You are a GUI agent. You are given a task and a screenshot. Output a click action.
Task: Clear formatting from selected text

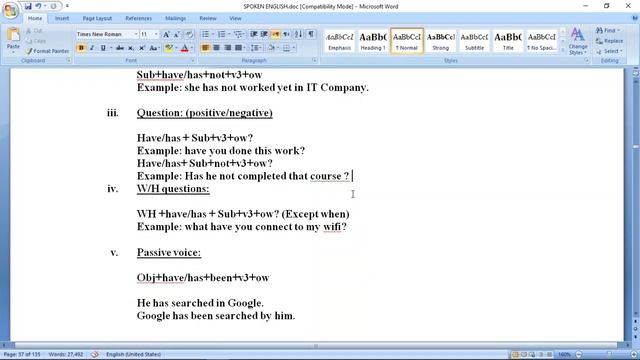[x=189, y=34]
